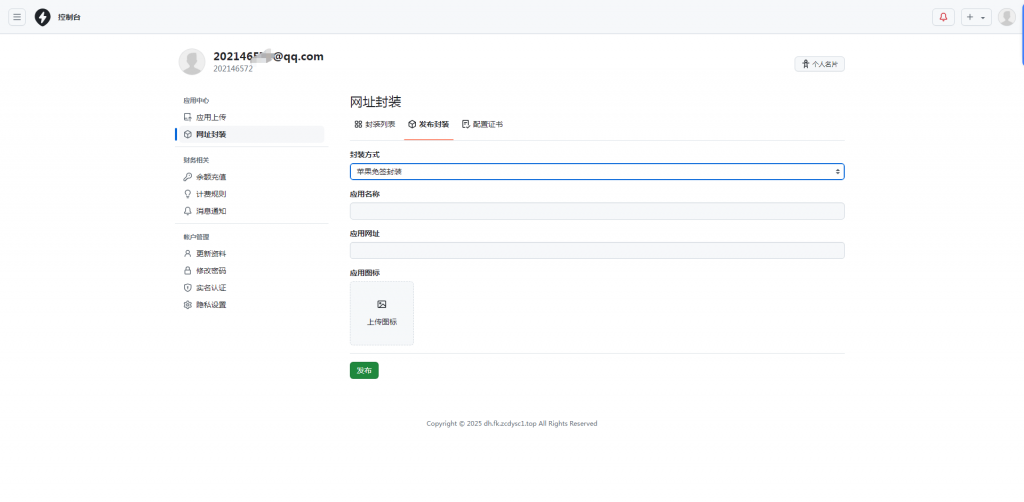
Task: Go to 应用上传 in sidebar
Action: tap(249, 118)
